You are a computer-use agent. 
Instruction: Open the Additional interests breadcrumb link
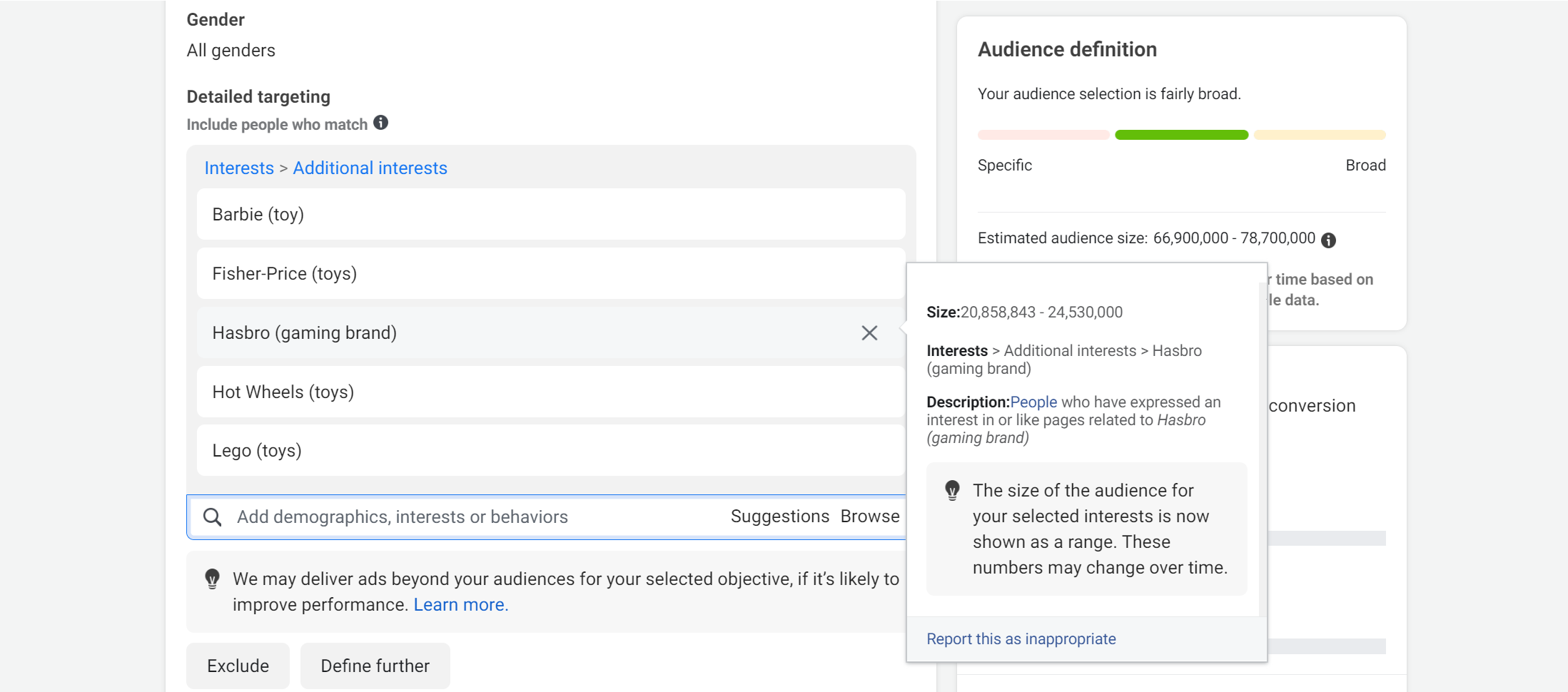(370, 168)
